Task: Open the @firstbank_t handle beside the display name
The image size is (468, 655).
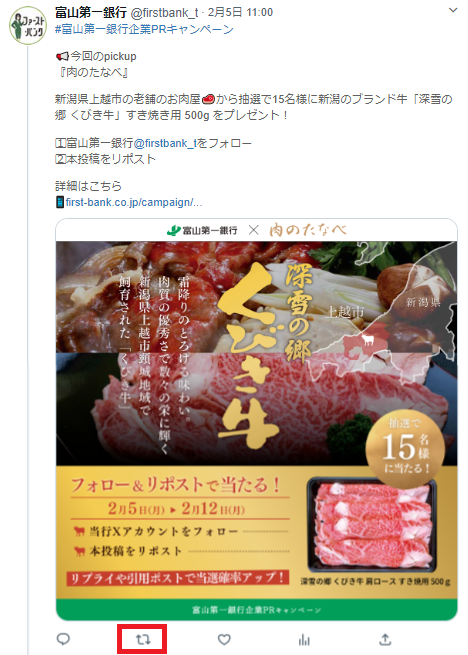Action: click(x=164, y=13)
